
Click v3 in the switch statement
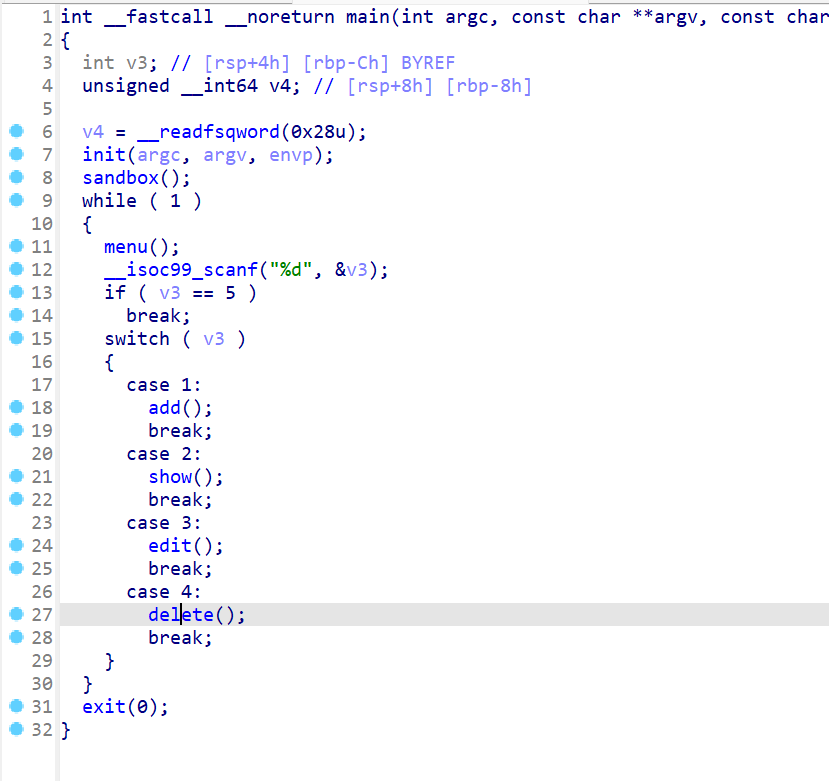(214, 339)
